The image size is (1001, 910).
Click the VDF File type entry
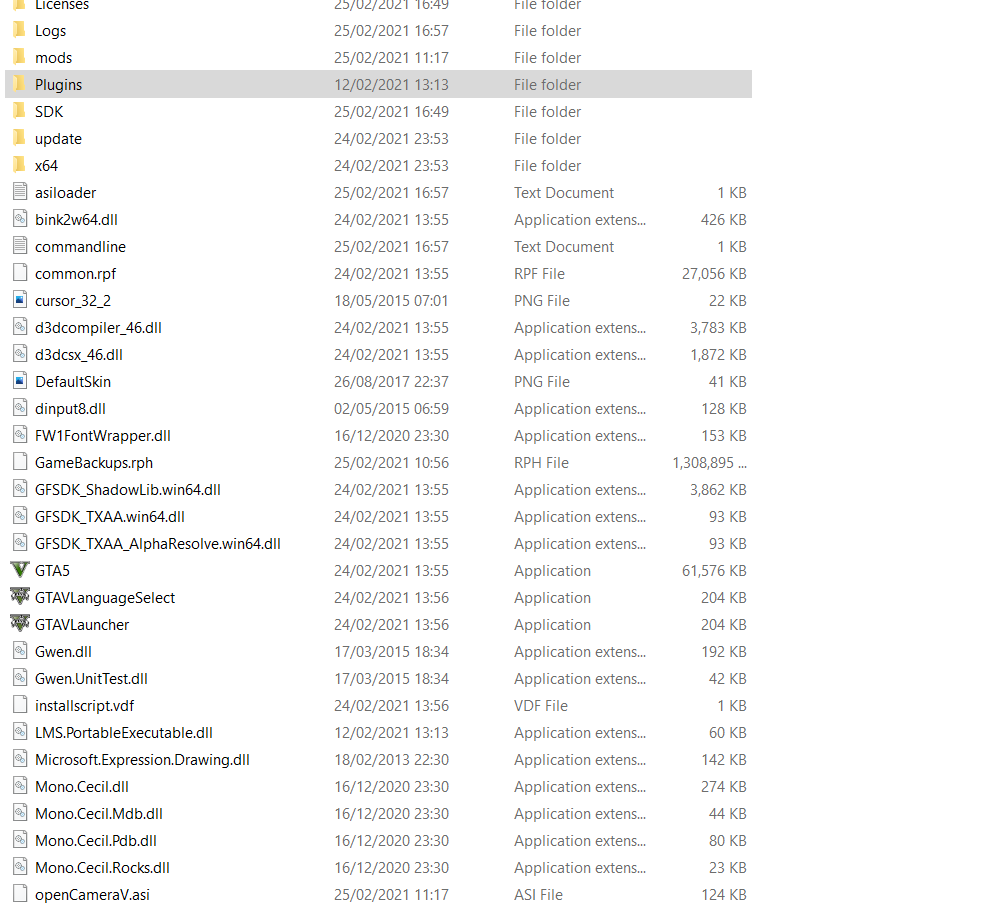click(541, 706)
